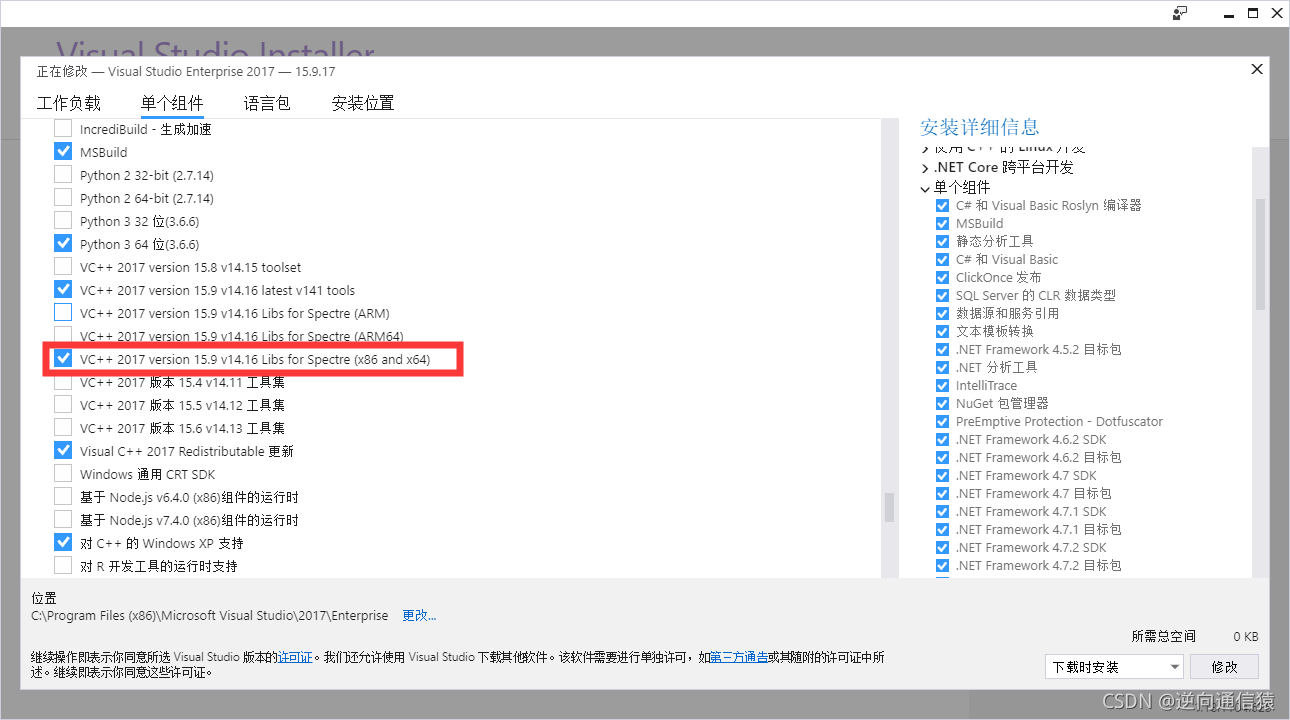Uncheck .NET Framework 4.7 目标包

[x=942, y=493]
